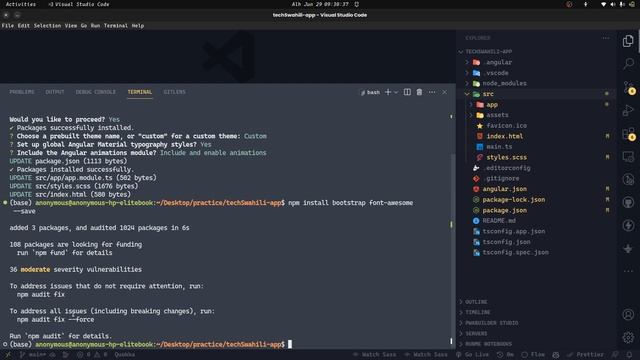Image resolution: width=640 pixels, height=360 pixels.
Task: Open the Go menu
Action: (x=84, y=25)
